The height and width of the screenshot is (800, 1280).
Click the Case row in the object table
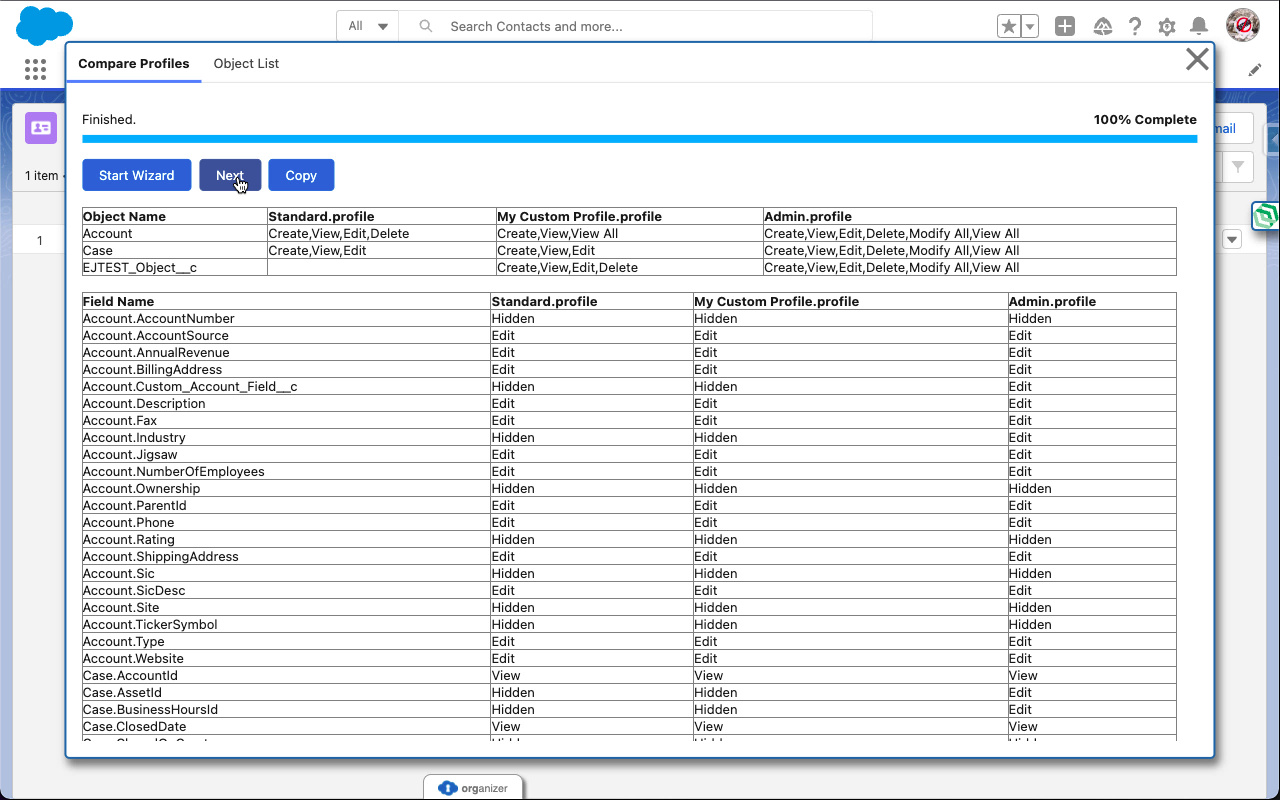point(629,250)
